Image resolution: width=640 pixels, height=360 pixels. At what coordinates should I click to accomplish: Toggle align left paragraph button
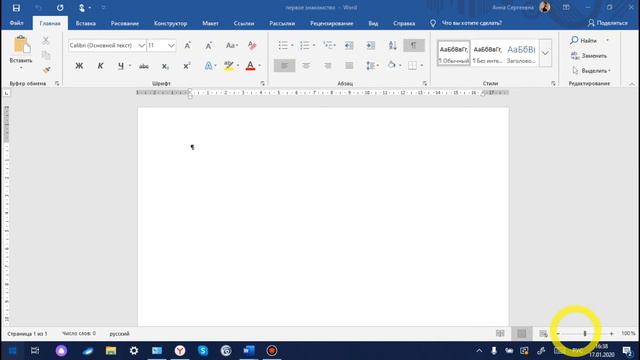click(x=284, y=65)
